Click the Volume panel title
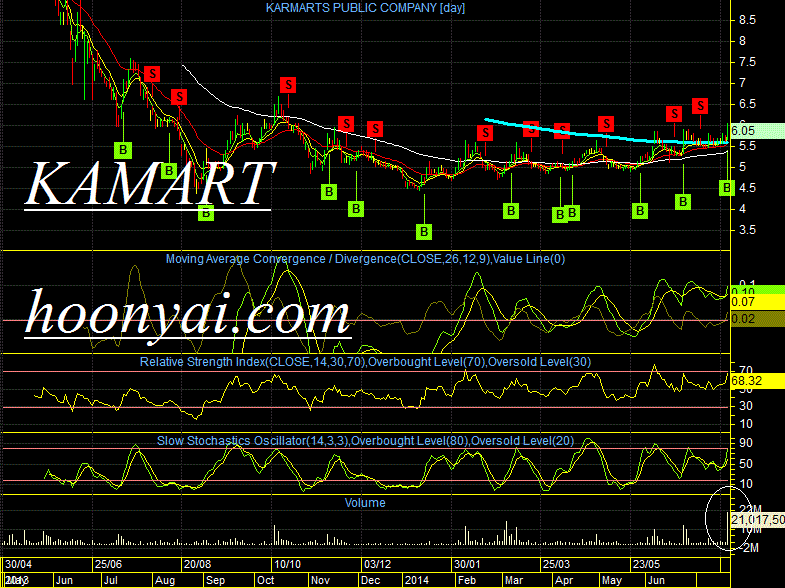This screenshot has width=785, height=588. coord(365,503)
